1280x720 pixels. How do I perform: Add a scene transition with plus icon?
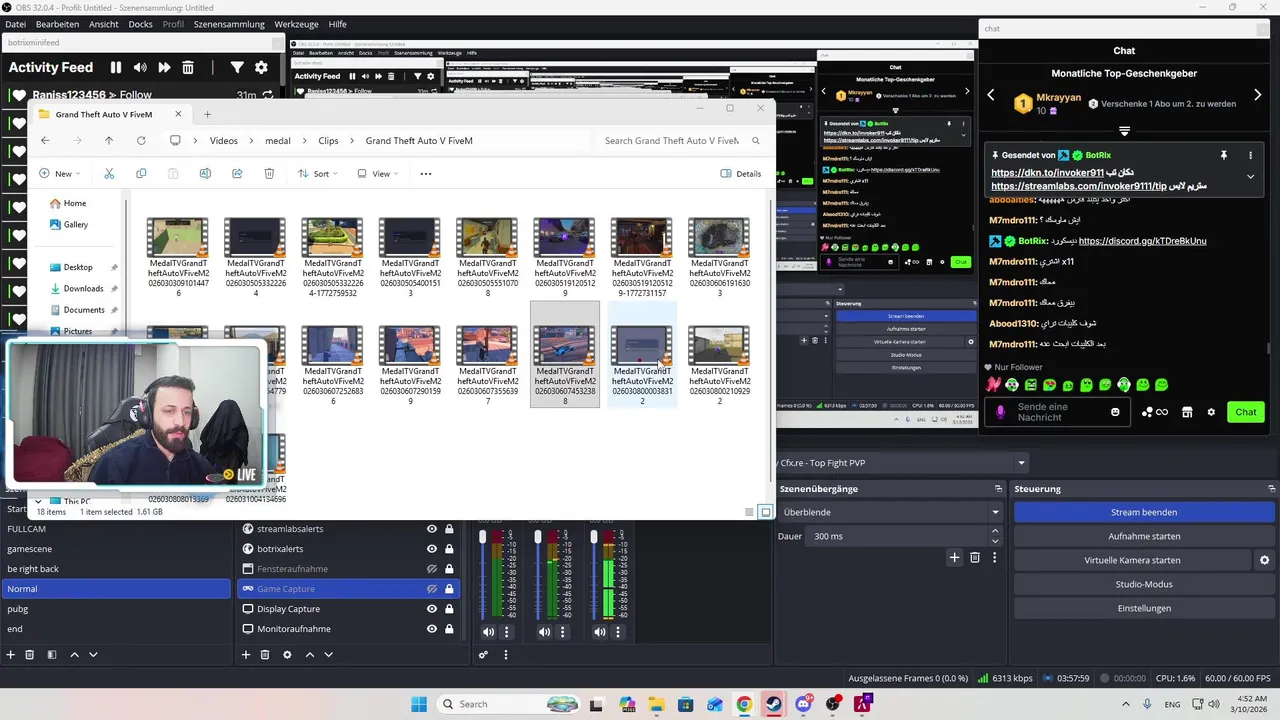point(954,558)
